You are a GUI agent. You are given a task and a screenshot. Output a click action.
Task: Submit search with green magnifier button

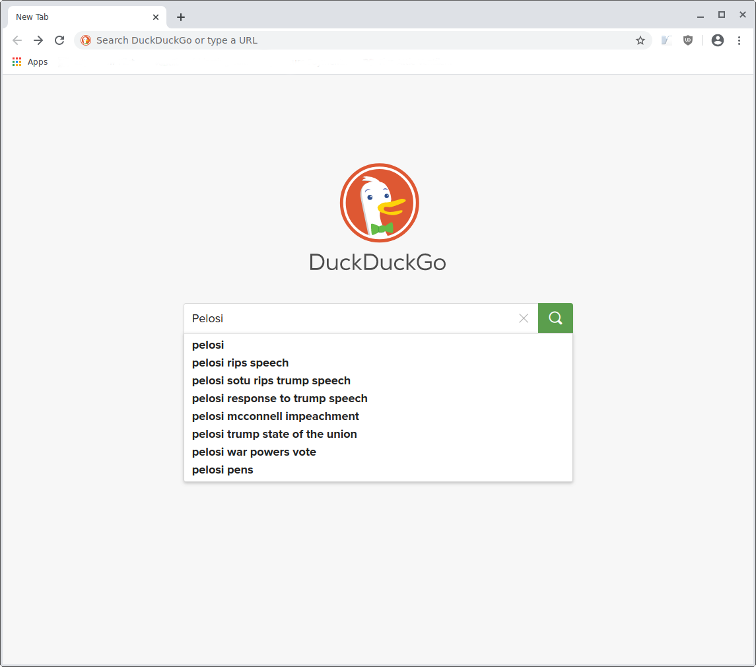click(x=555, y=318)
